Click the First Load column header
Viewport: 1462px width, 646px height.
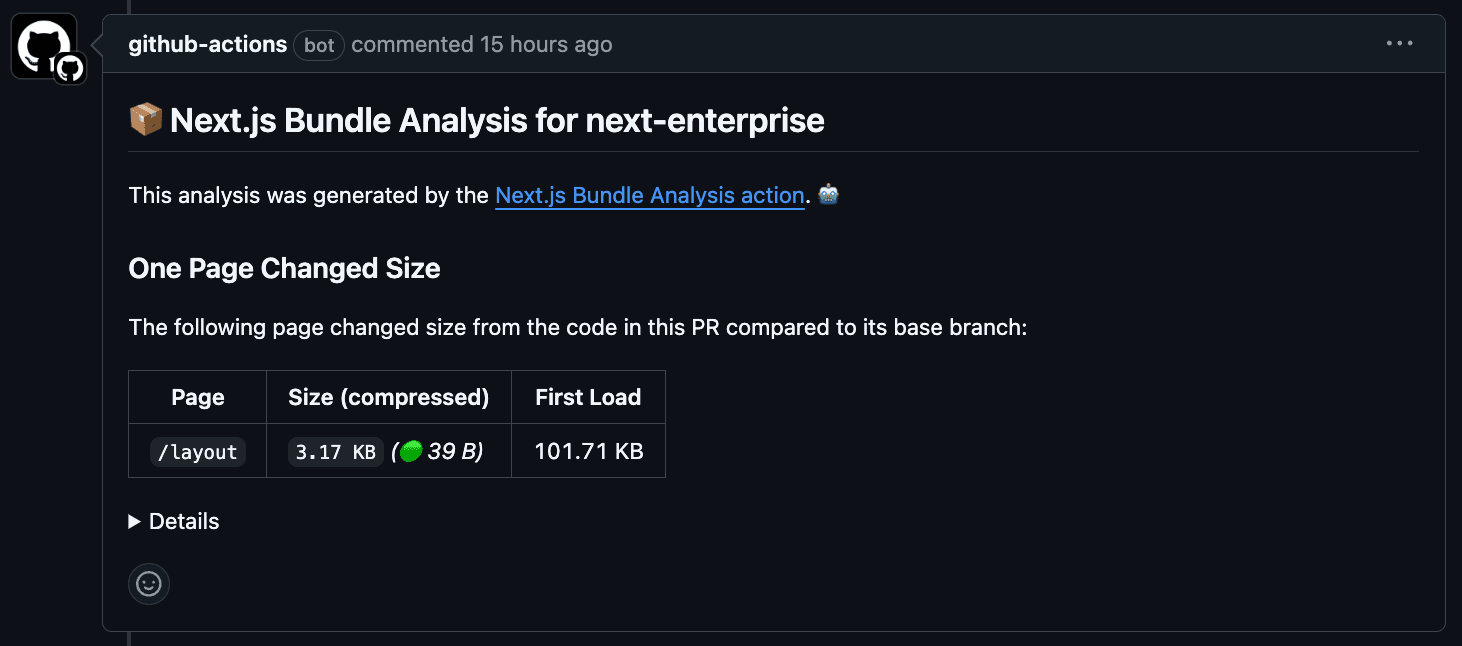[x=588, y=397]
